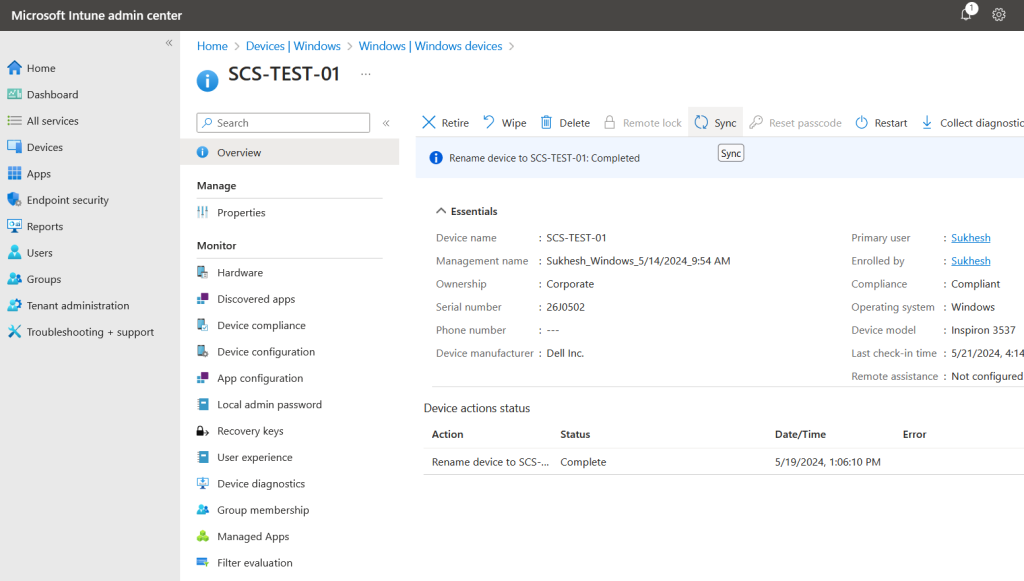The width and height of the screenshot is (1024, 581).
Task: Collapse the device menu pane
Action: [x=386, y=123]
